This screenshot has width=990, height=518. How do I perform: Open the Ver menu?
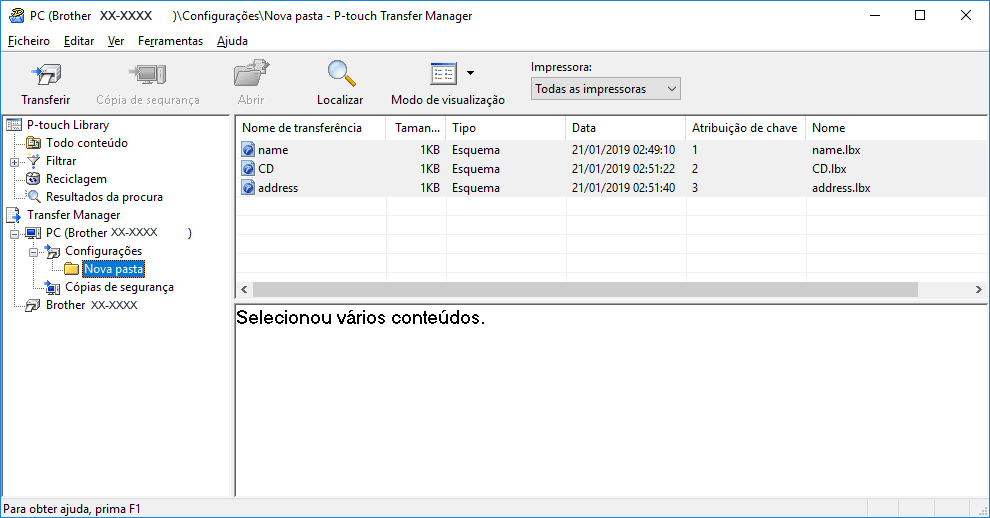pyautogui.click(x=116, y=41)
